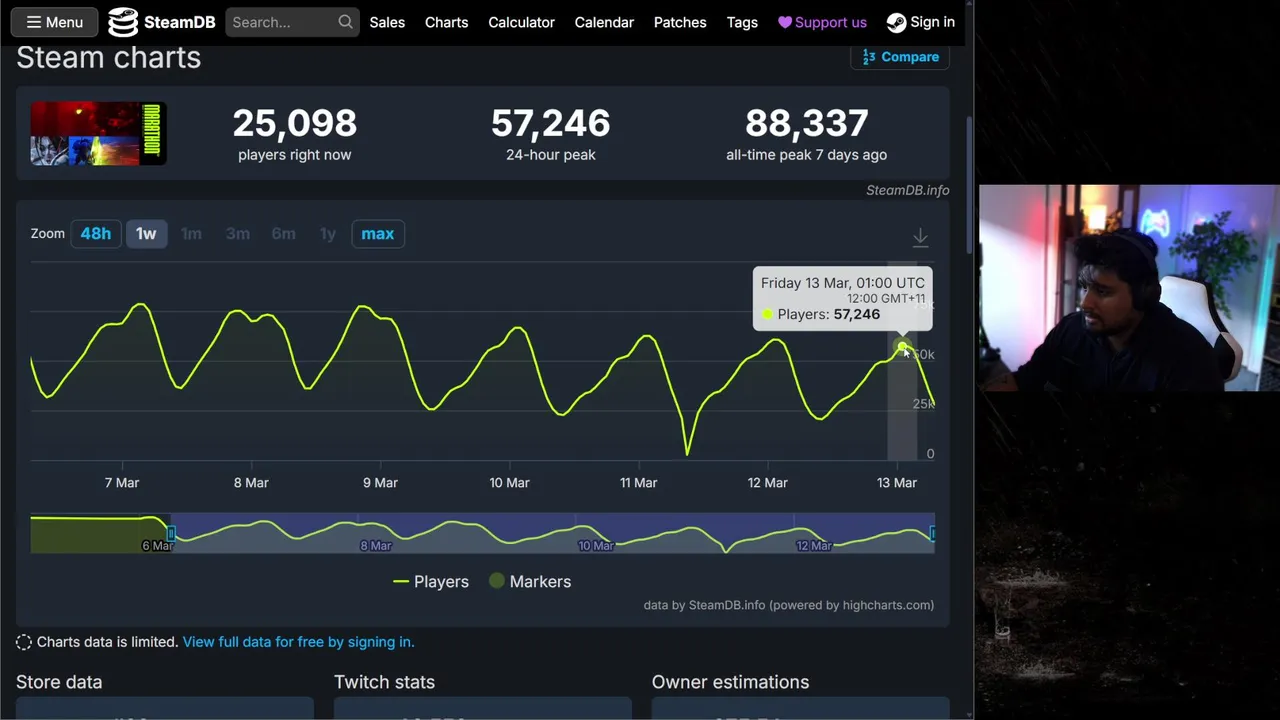Open the Calculator menu item
1280x720 pixels.
[x=521, y=22]
